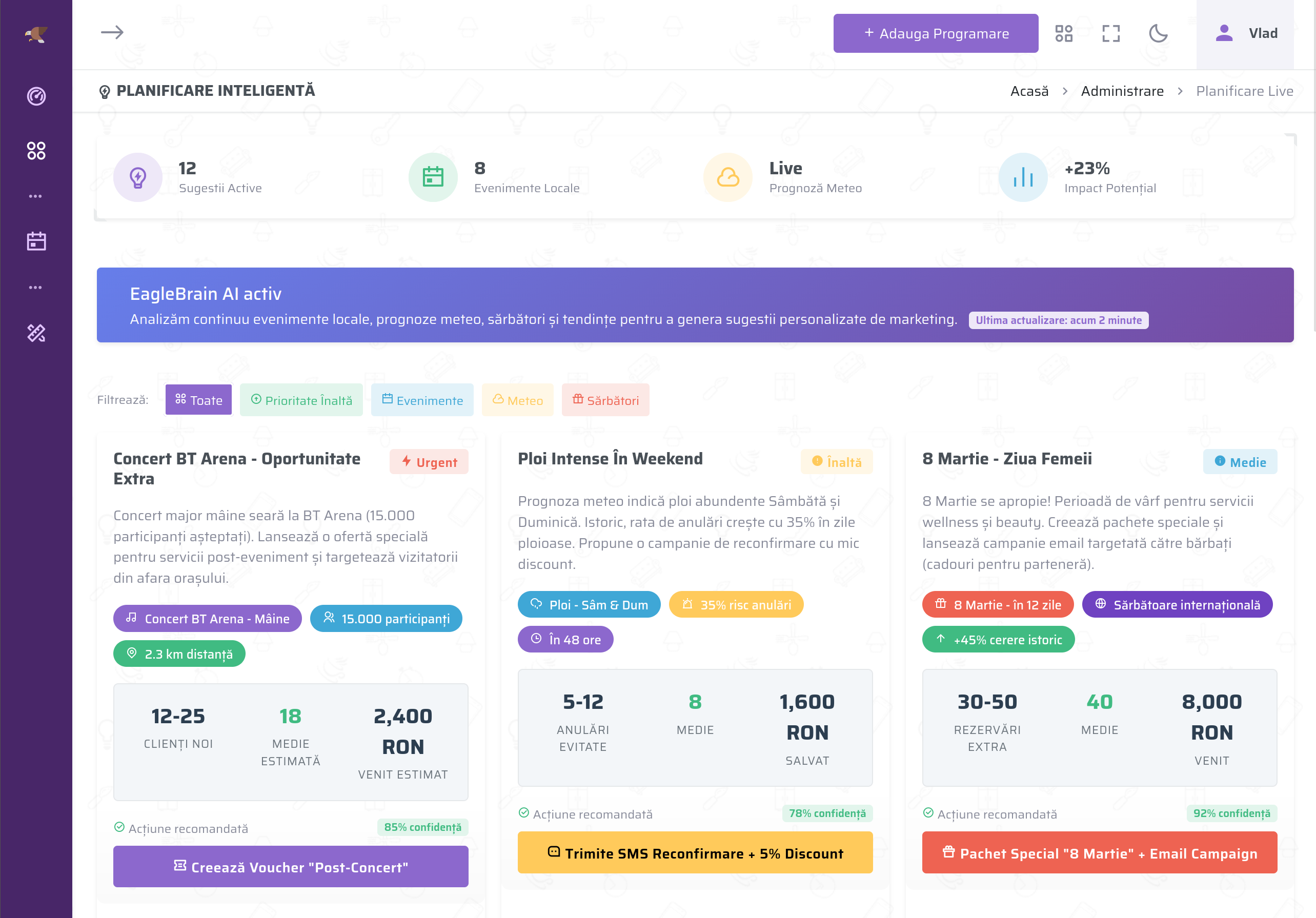Open the Administrare breadcrumb link

click(x=1122, y=91)
